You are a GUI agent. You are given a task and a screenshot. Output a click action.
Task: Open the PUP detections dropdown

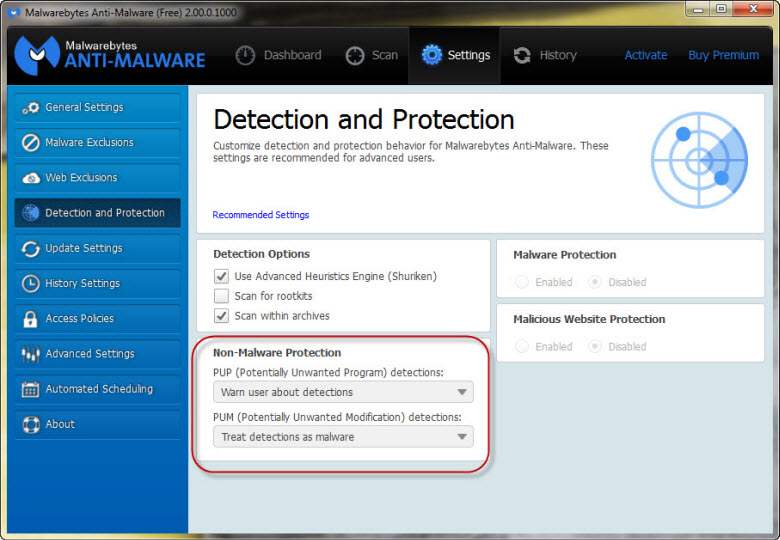(343, 392)
